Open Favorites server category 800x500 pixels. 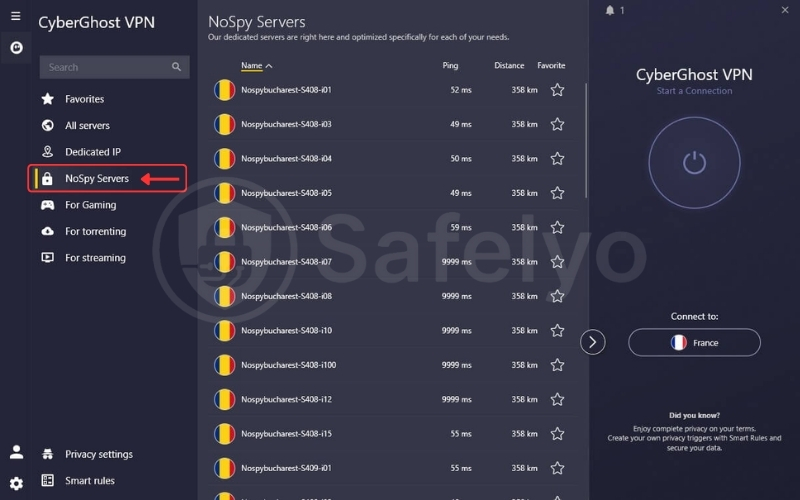pos(84,99)
